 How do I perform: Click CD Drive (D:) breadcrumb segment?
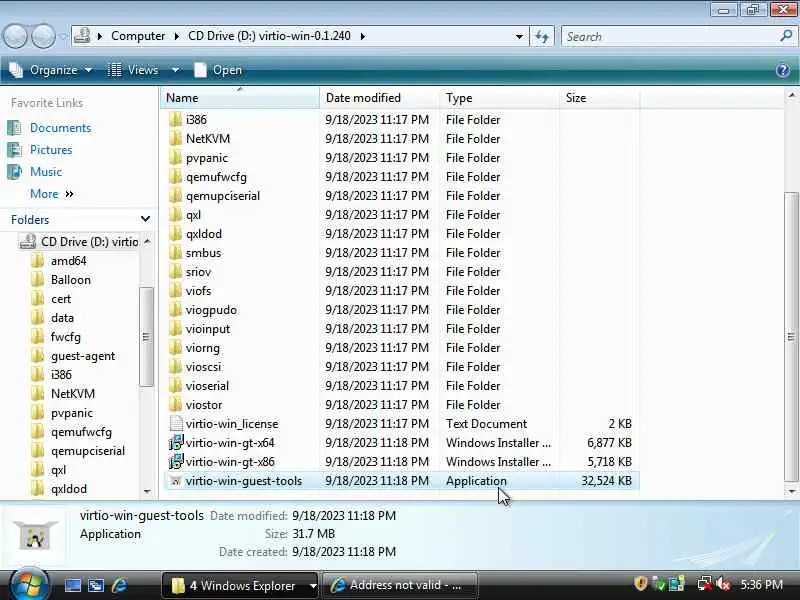pyautogui.click(x=269, y=36)
